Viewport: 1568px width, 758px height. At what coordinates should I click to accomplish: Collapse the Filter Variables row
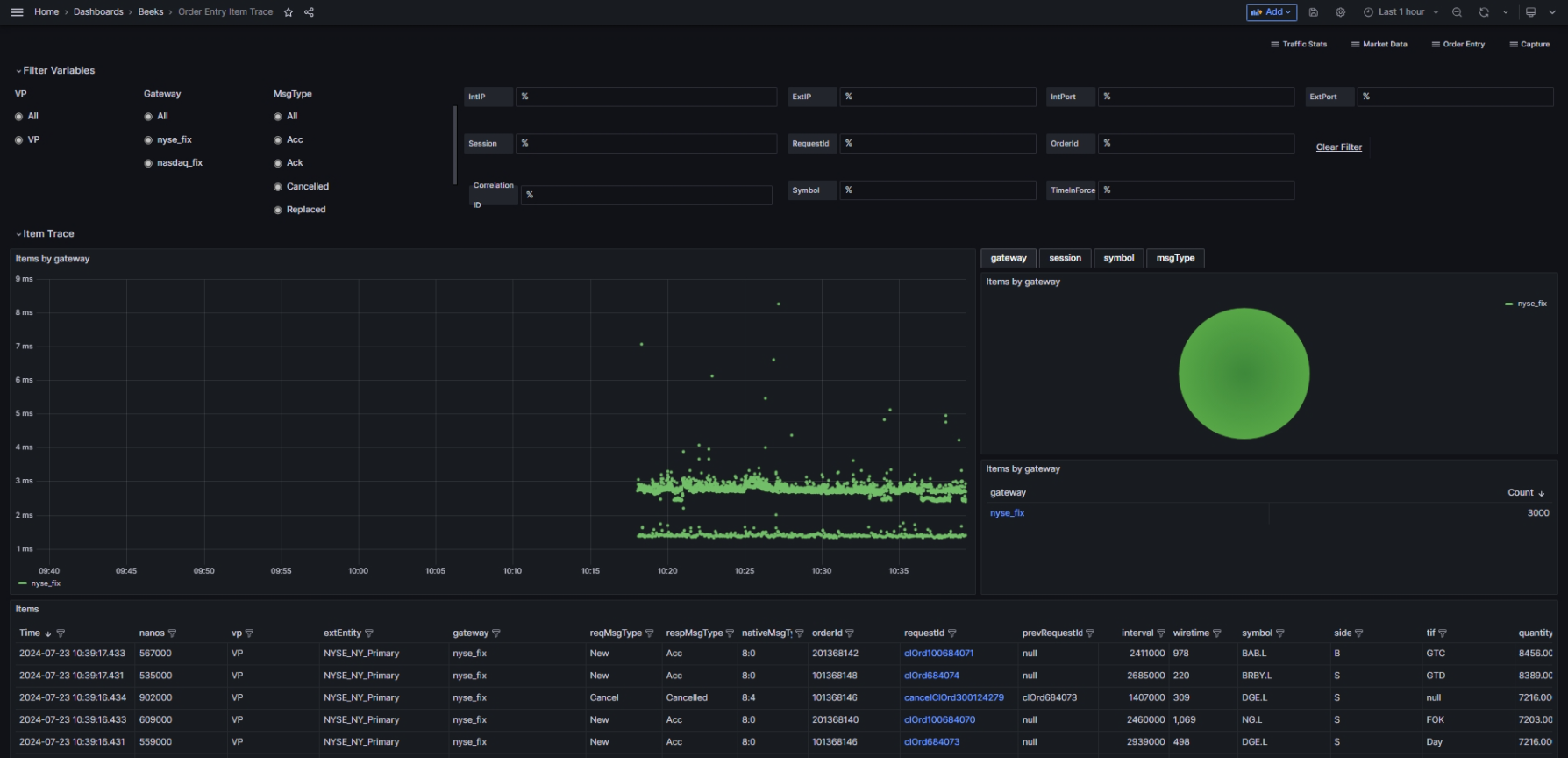tap(55, 71)
